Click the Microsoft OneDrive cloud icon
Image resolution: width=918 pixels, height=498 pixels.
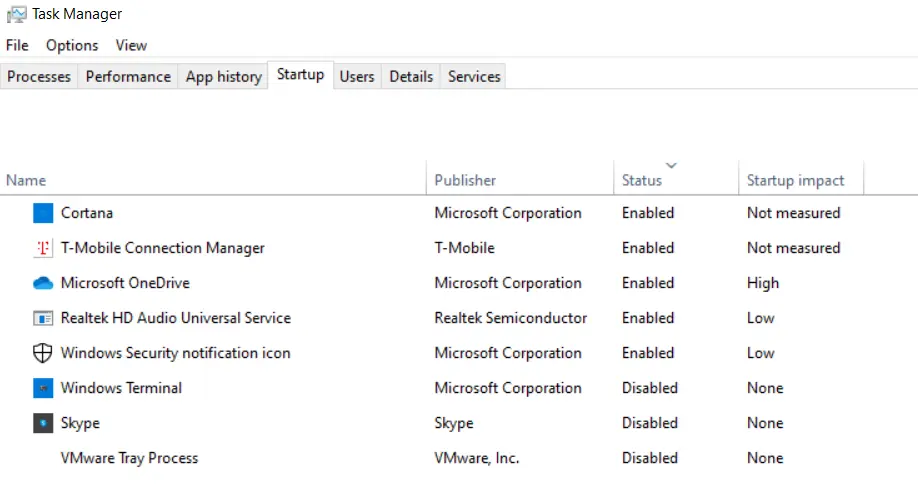[43, 283]
